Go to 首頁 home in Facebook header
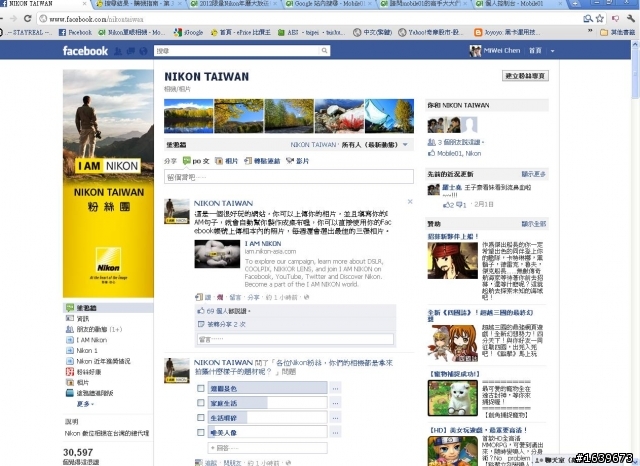Screen dimensions: 640x466 coord(535,51)
